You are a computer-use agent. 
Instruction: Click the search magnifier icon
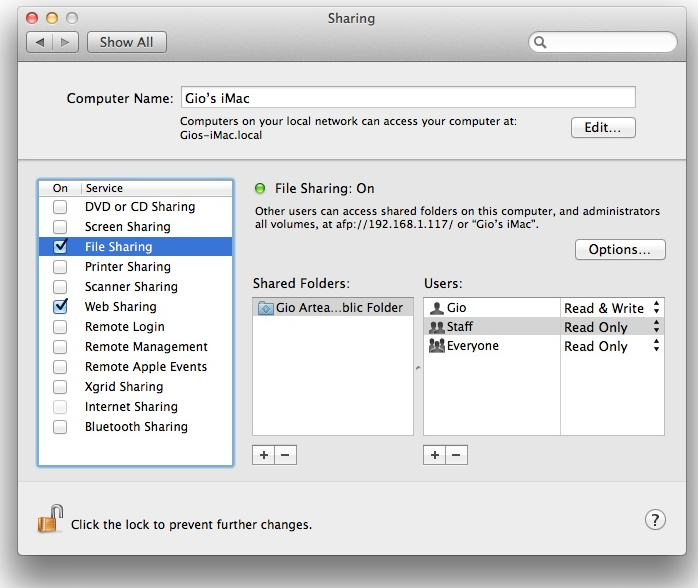click(540, 42)
